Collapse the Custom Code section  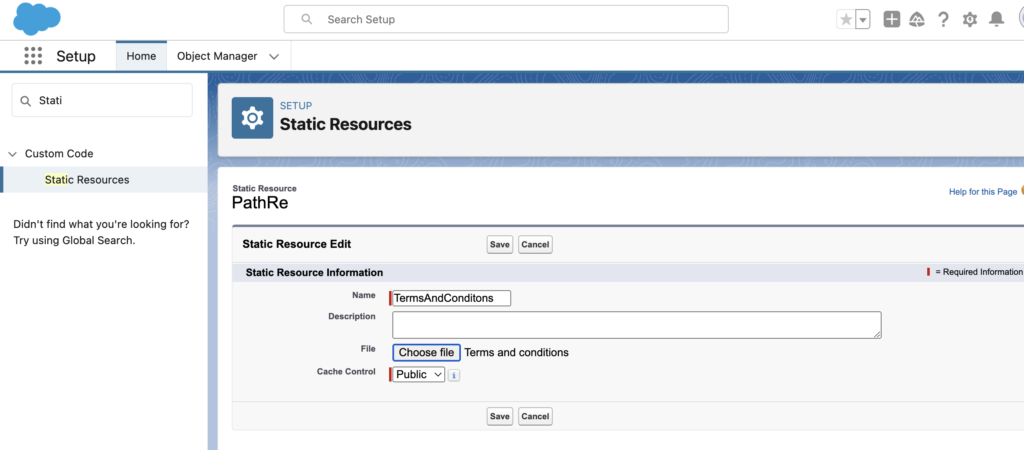pos(13,154)
